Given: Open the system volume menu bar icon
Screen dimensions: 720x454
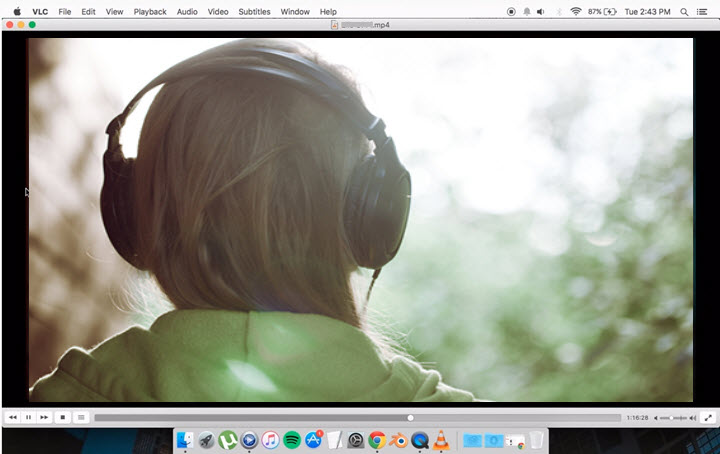Looking at the screenshot, I should pos(541,12).
